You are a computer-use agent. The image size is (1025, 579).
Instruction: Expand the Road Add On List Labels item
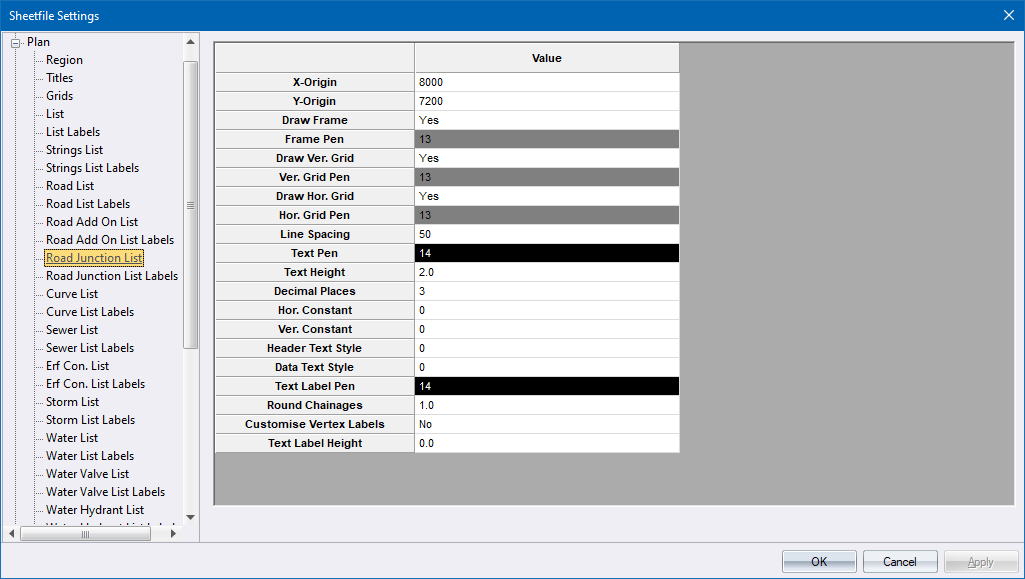pyautogui.click(x=112, y=239)
